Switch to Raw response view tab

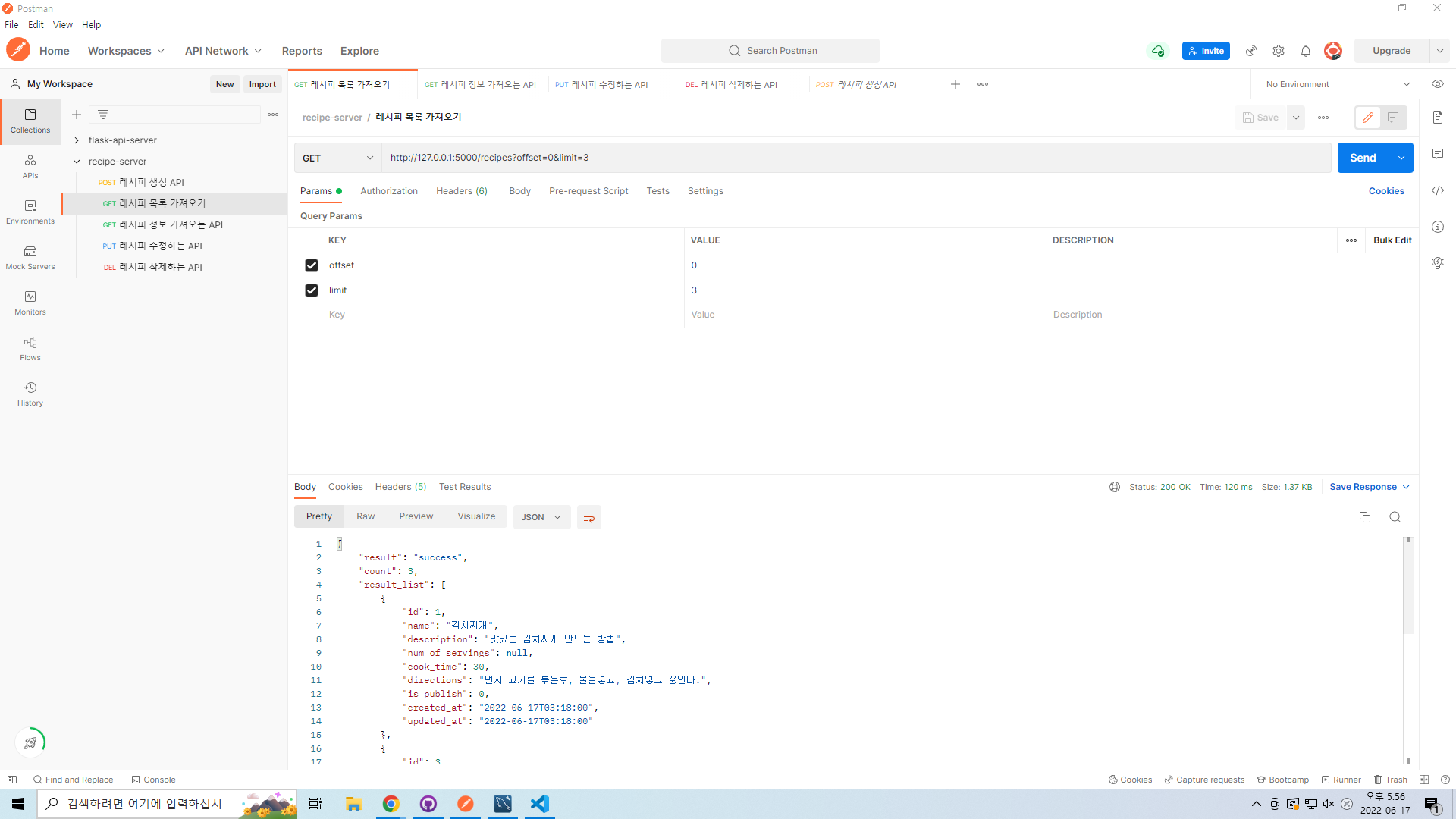[366, 516]
